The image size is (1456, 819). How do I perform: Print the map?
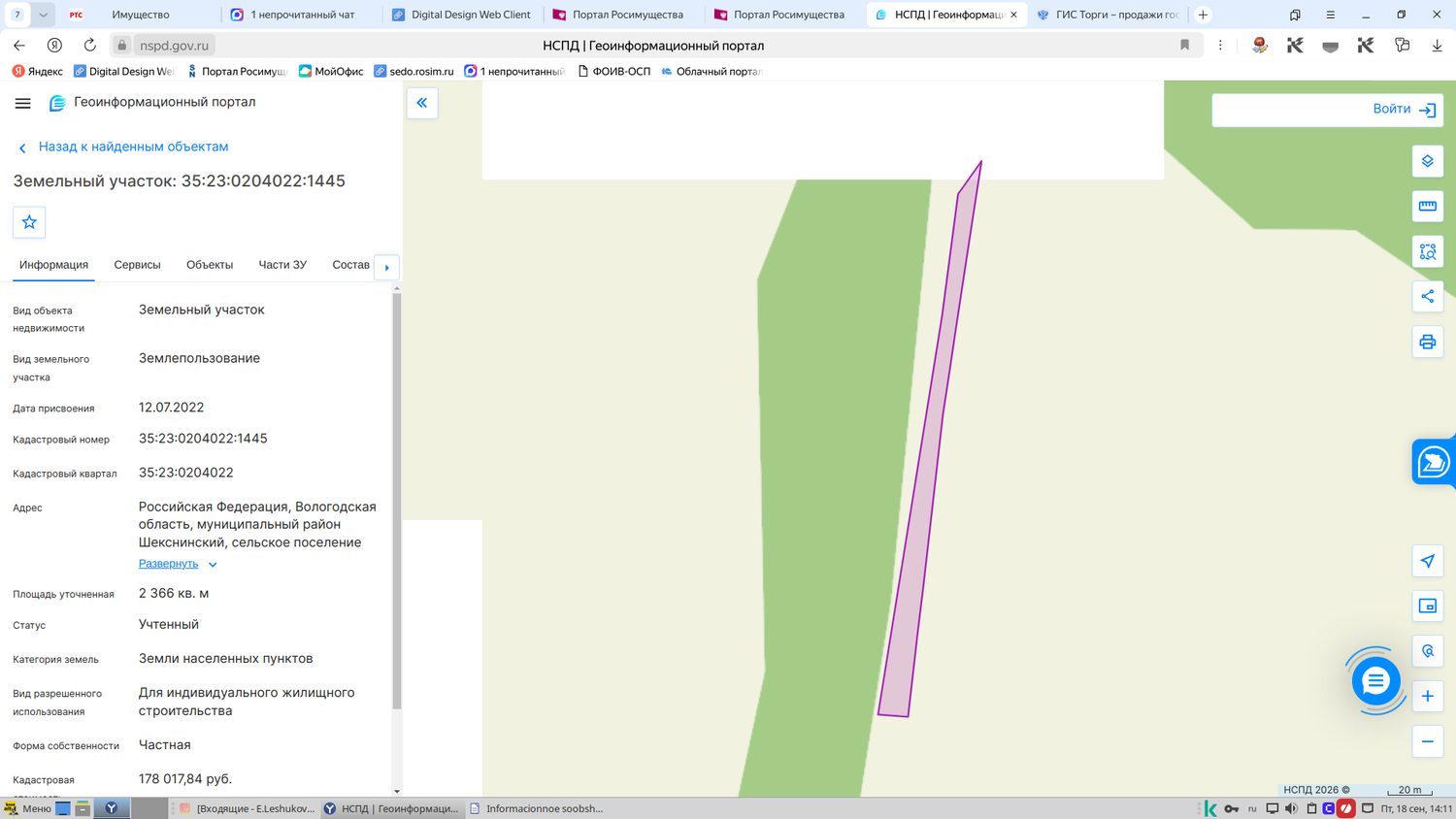pyautogui.click(x=1427, y=342)
